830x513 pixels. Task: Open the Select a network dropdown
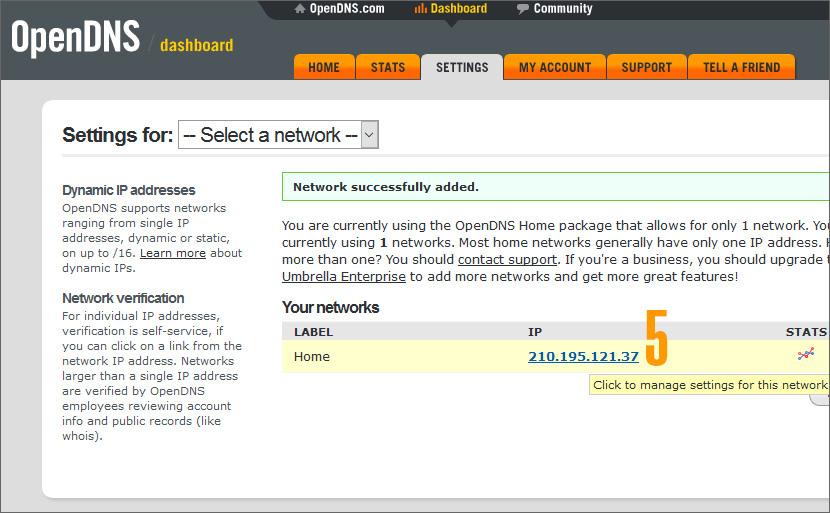pyautogui.click(x=278, y=135)
